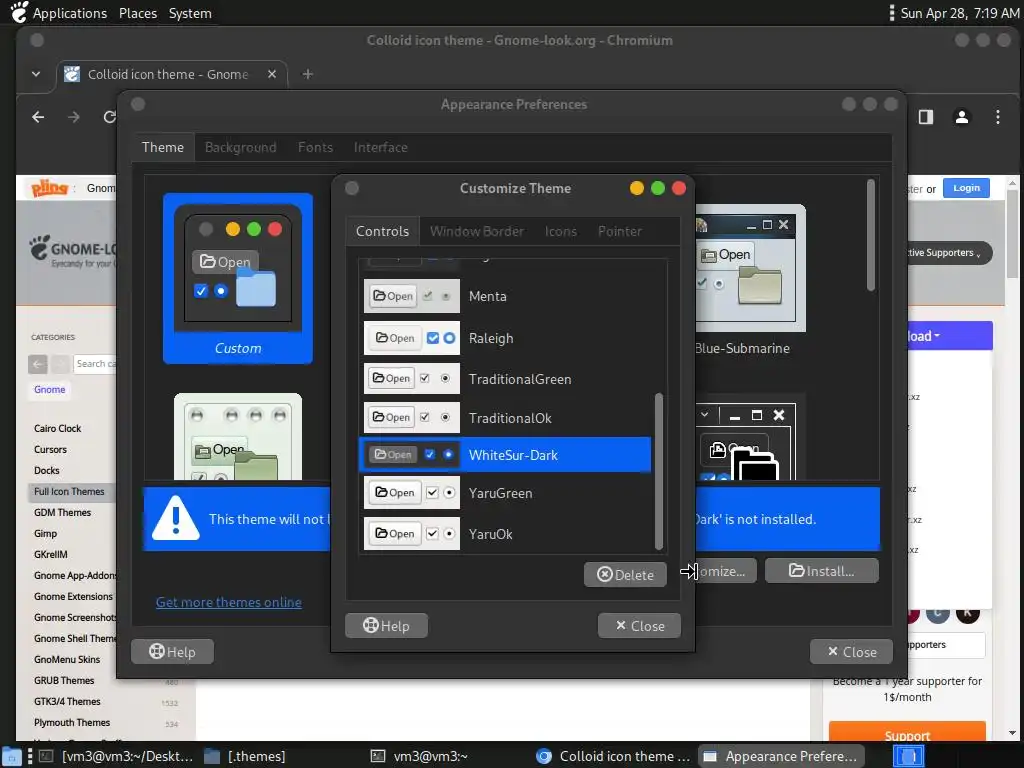Click the YaruOk theme preview thumbnail
1024x768 pixels.
[411, 534]
